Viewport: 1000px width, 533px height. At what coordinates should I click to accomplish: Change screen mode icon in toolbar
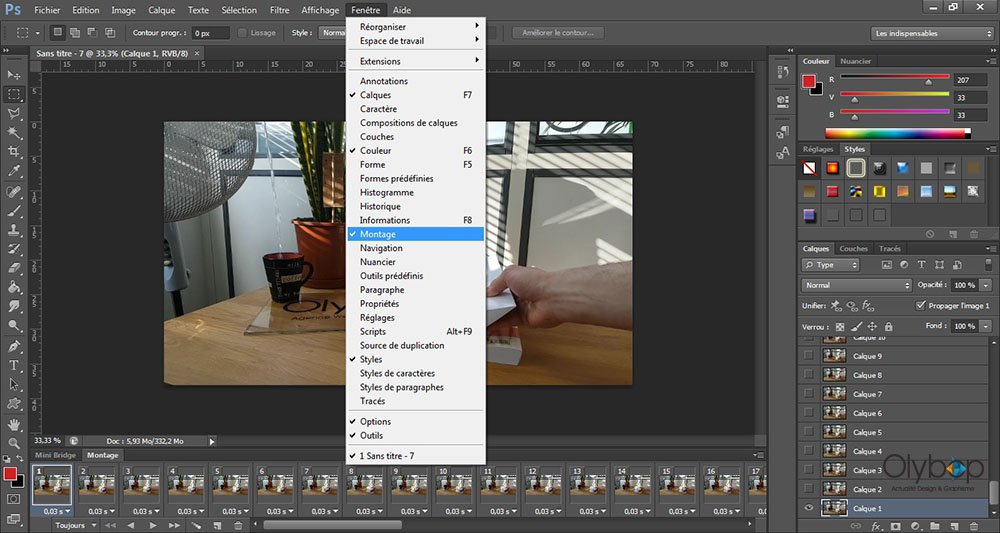tap(13, 518)
